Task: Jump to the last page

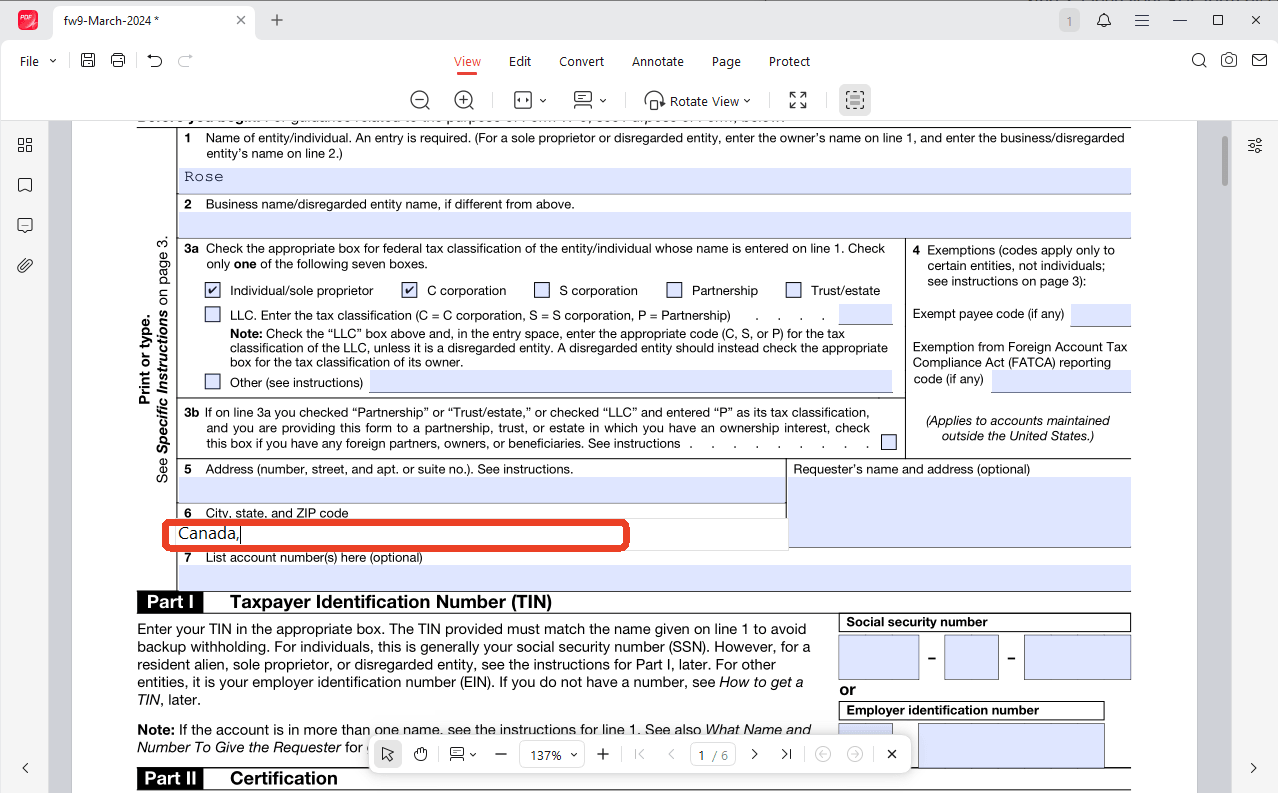Action: 786,754
